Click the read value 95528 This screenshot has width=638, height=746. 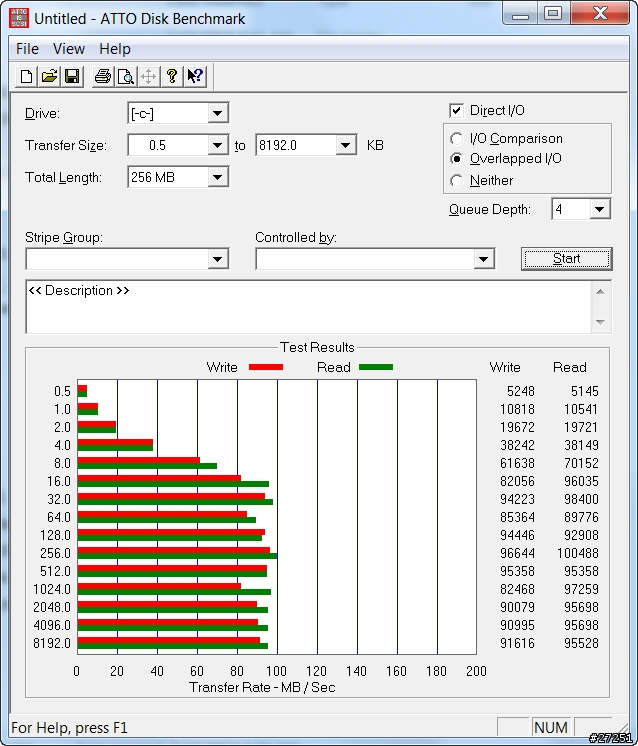click(581, 643)
